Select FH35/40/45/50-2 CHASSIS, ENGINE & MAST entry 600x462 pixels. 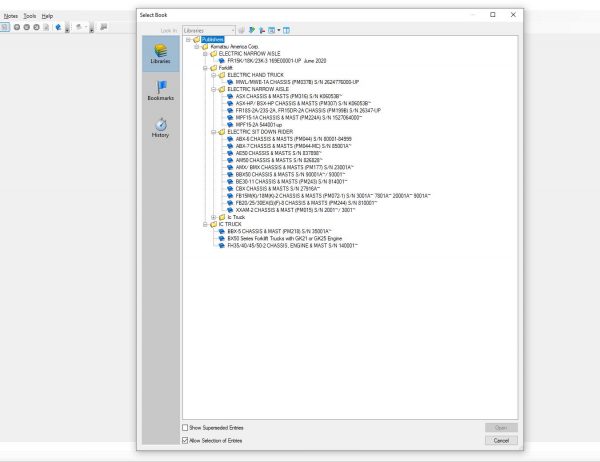pos(293,245)
